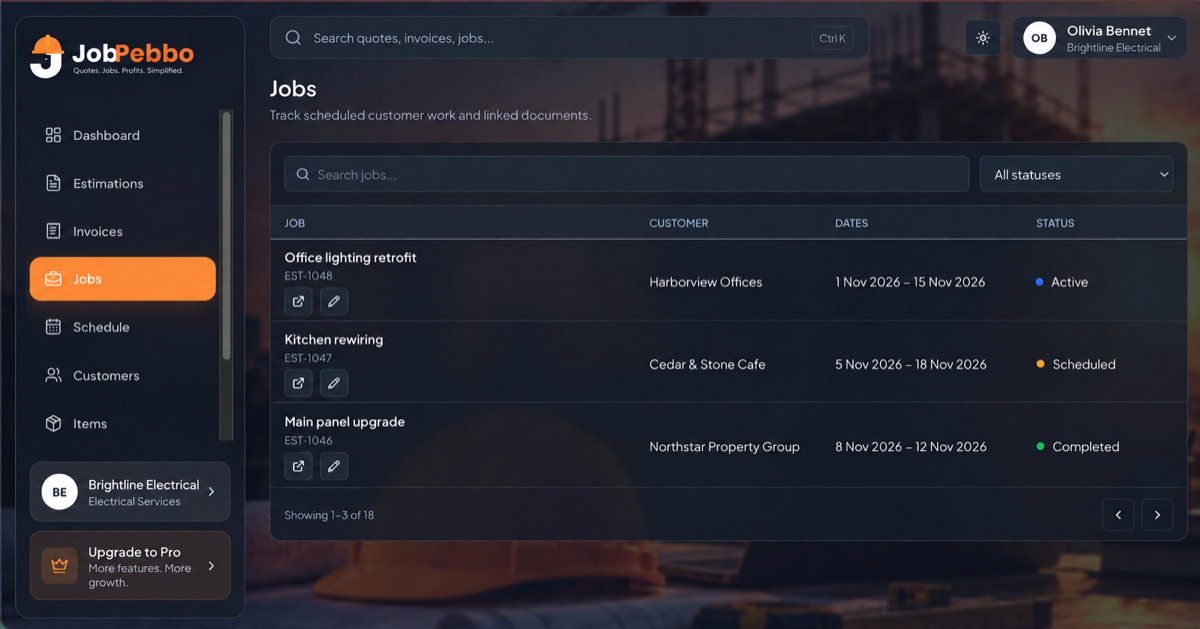Focus the Search quotes, invoices, jobs field
This screenshot has width=1200, height=629.
click(x=569, y=38)
